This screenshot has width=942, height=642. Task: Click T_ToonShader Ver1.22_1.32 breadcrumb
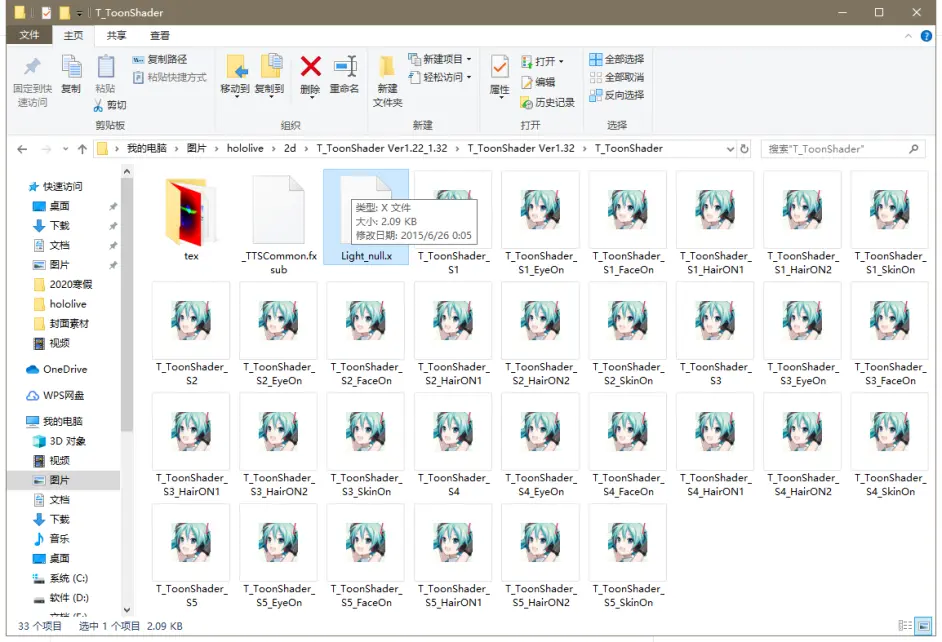coord(381,148)
